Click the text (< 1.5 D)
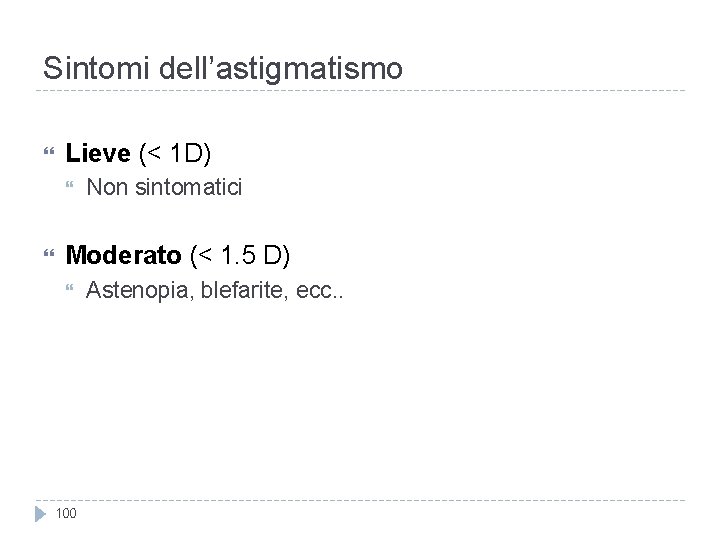The width and height of the screenshot is (720, 540). click(238, 256)
